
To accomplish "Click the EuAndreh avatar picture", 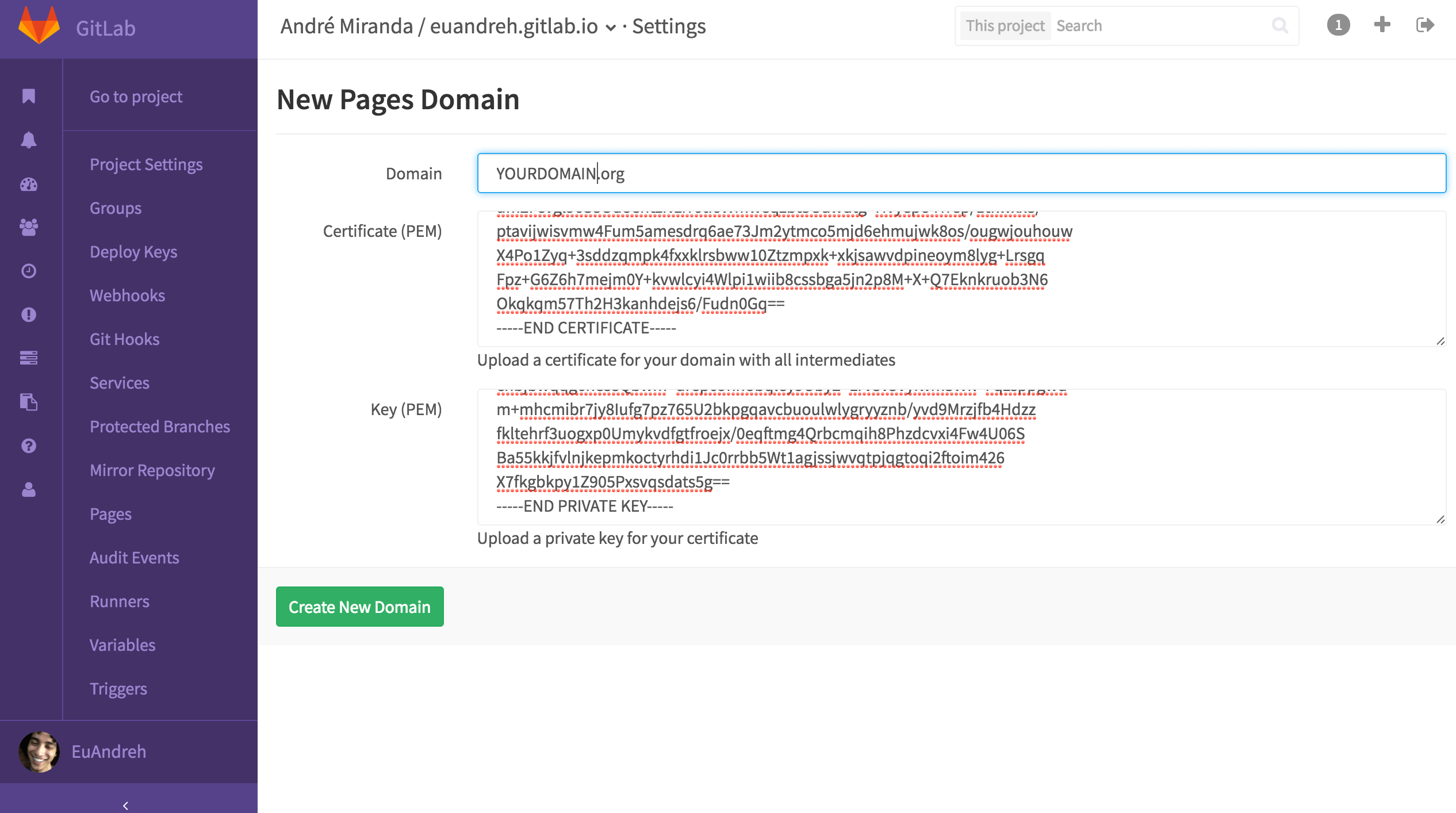I will coord(39,751).
